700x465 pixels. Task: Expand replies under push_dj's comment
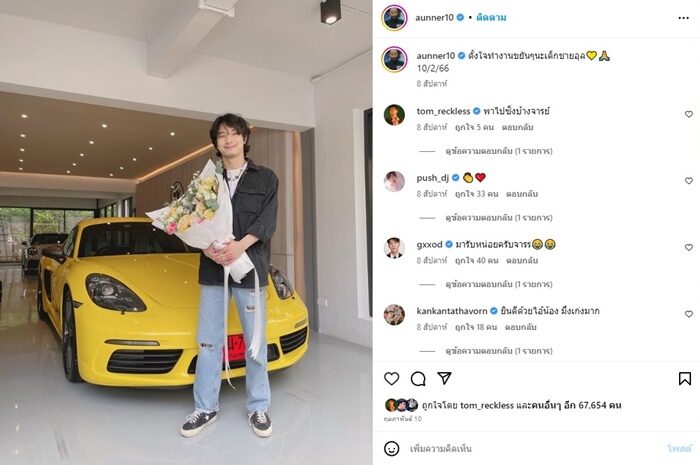click(x=499, y=218)
